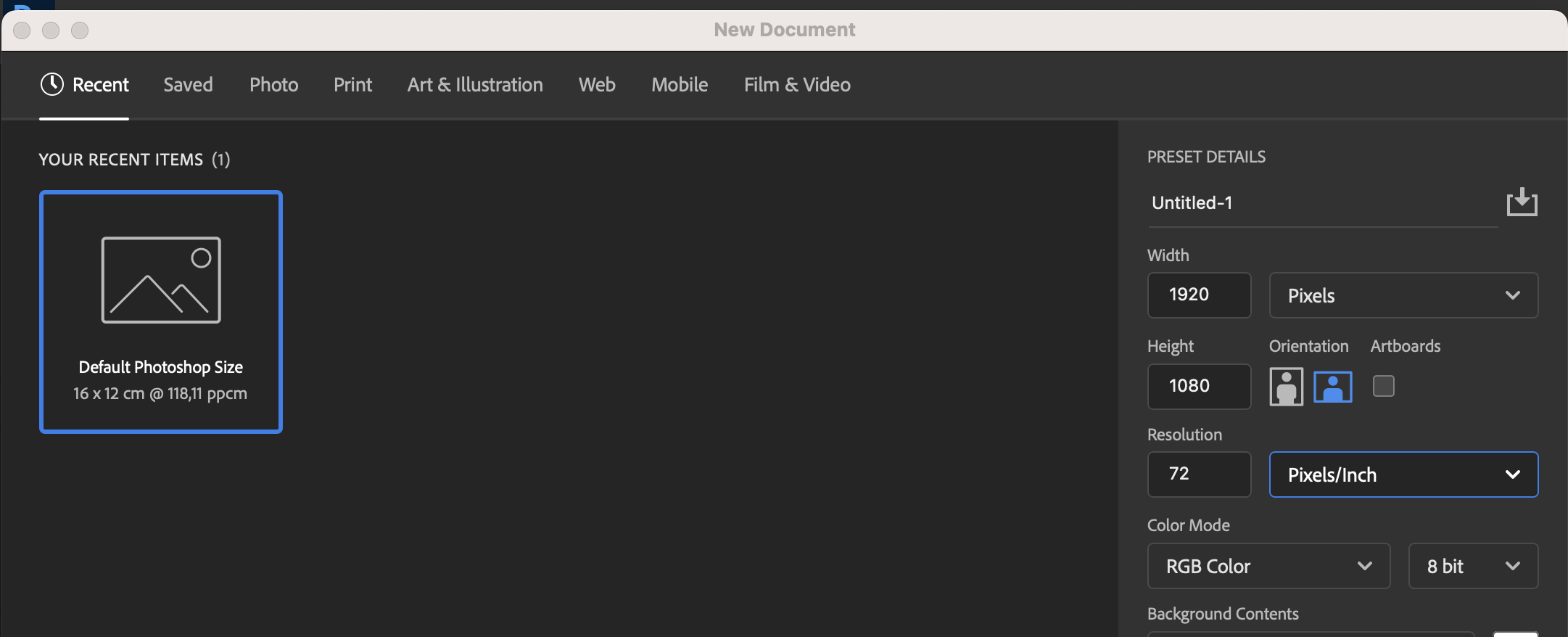The image size is (1568, 637).
Task: Click the '16 x 12 cm @ 118,11 ppcm' text
Action: coord(160,393)
